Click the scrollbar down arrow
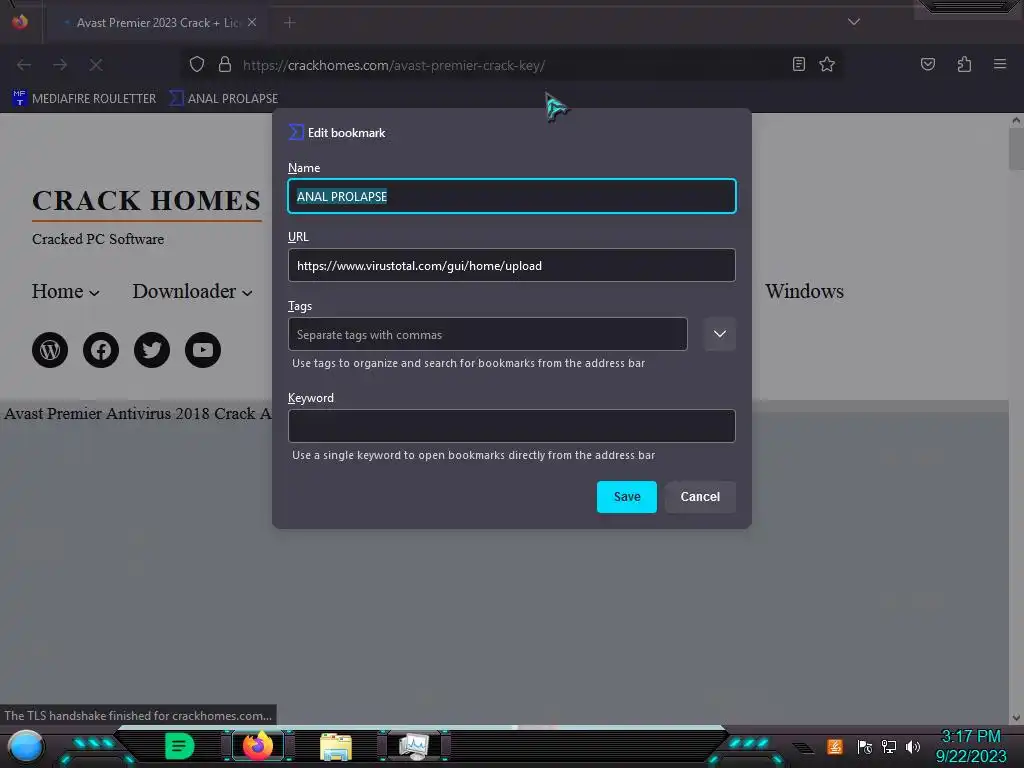 click(1016, 717)
